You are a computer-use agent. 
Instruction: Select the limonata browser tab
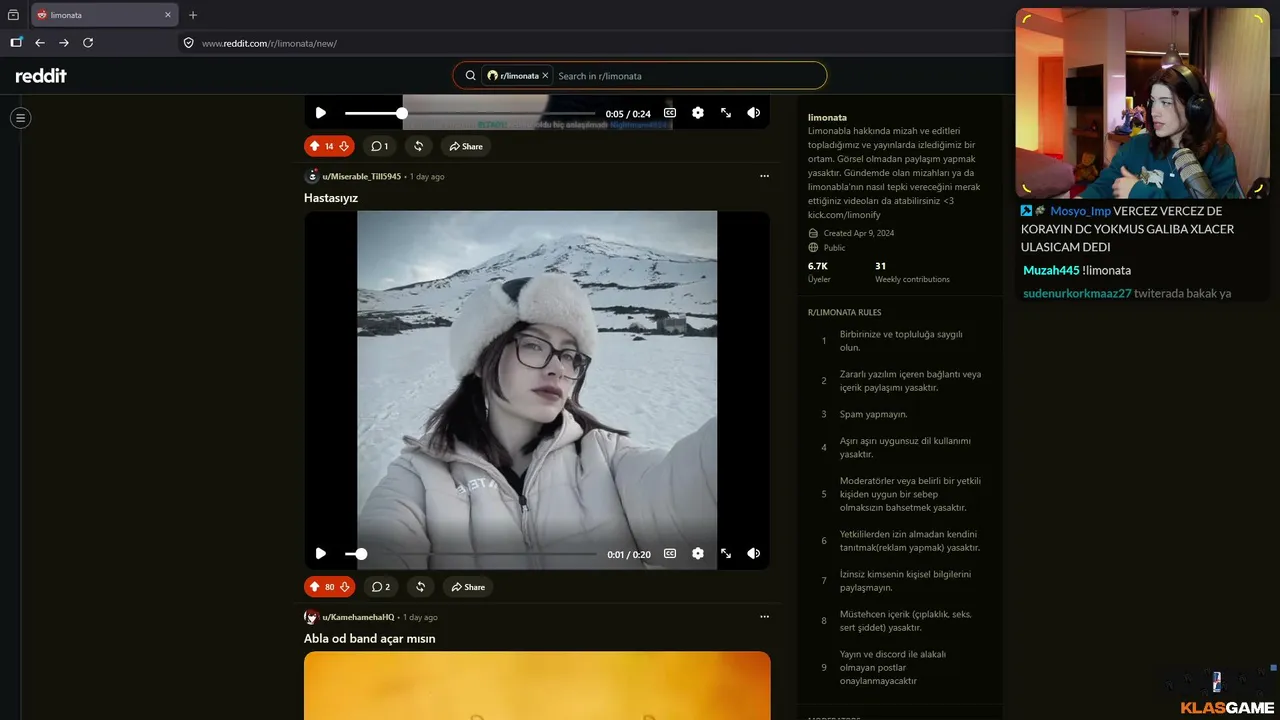click(x=105, y=15)
